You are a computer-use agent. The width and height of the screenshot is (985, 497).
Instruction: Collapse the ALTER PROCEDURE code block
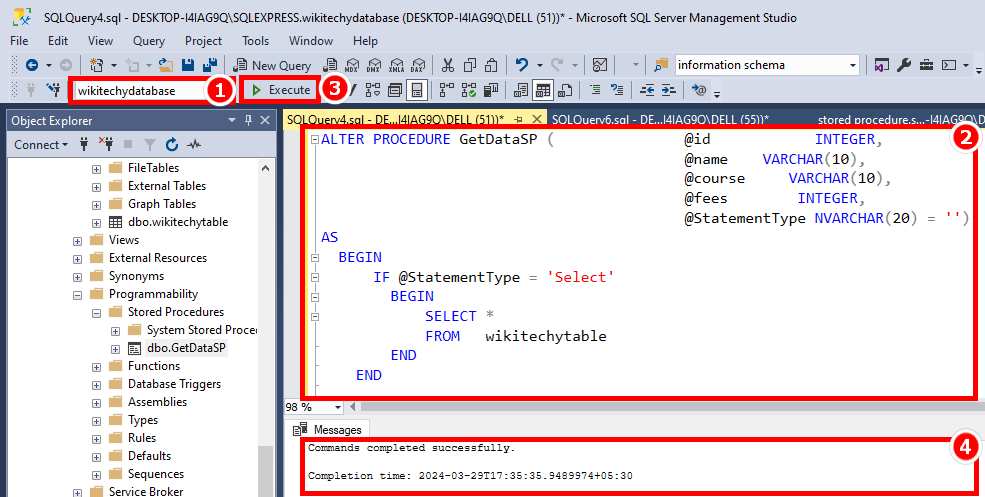[x=314, y=139]
